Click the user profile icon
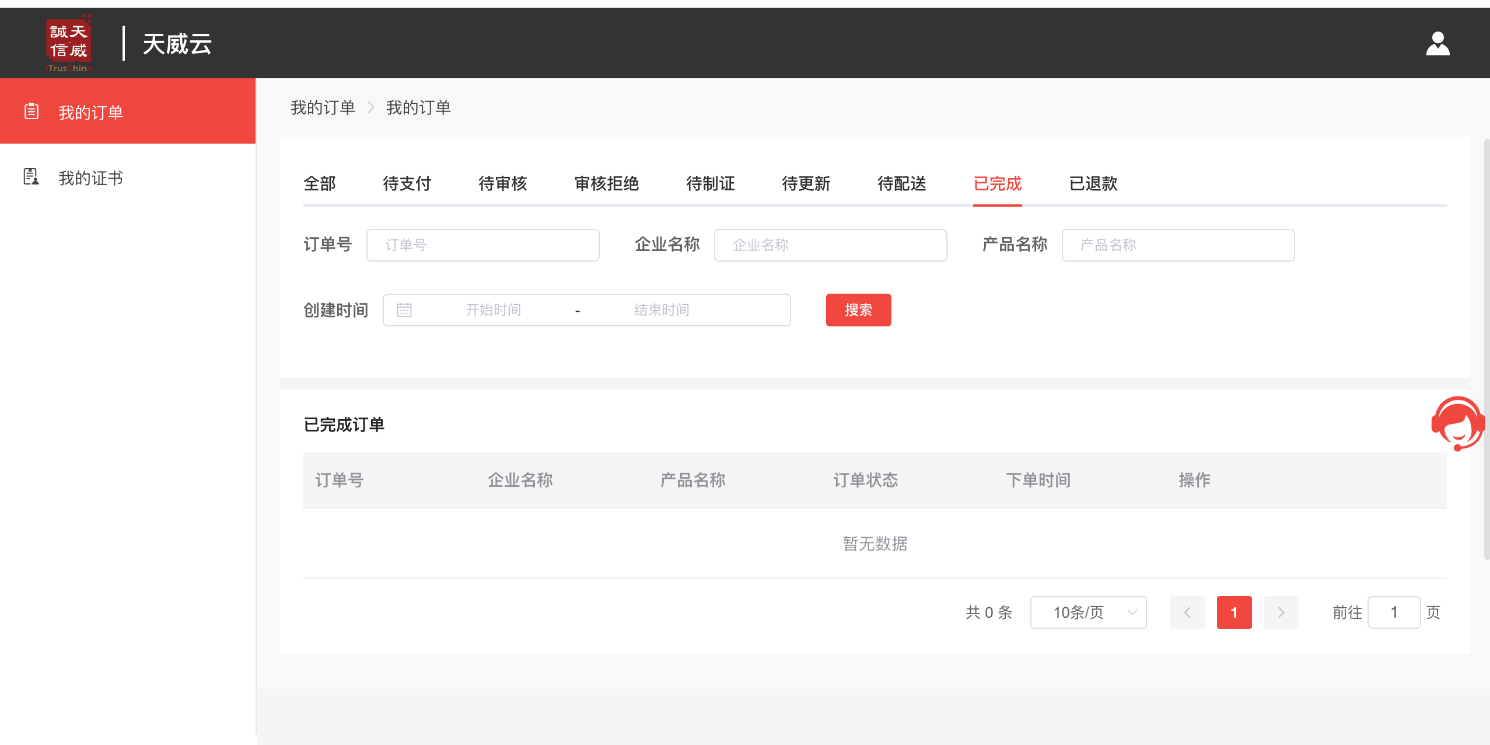The image size is (1490, 745). (1437, 43)
